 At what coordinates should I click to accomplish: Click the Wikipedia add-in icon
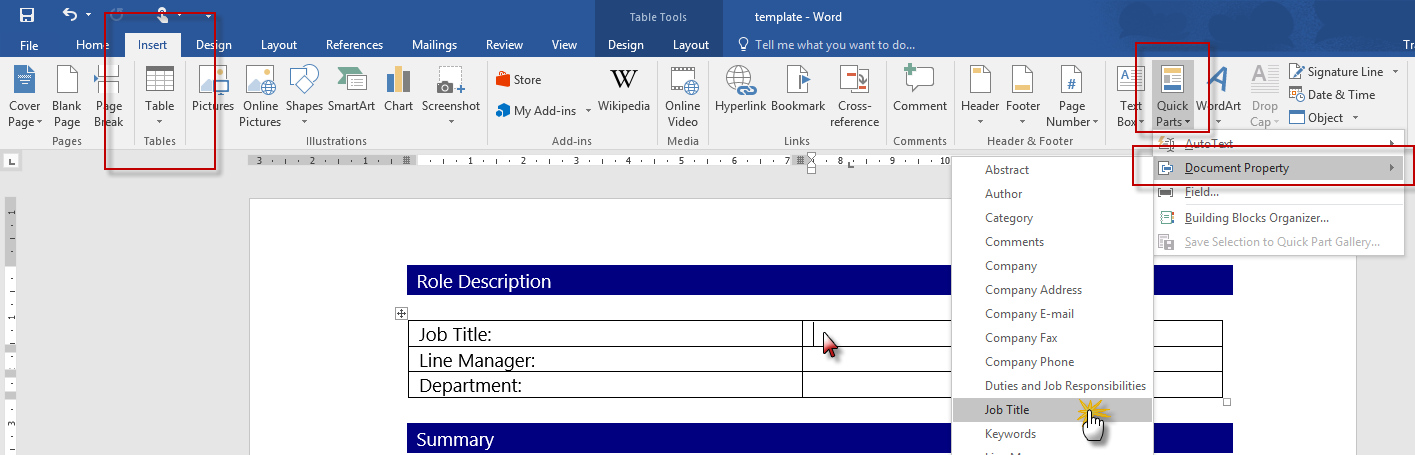click(x=624, y=90)
